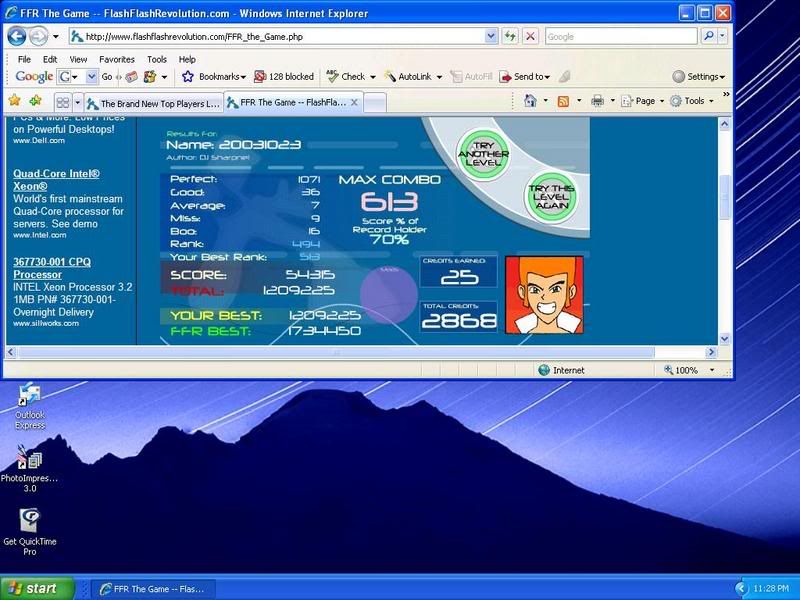Expand the address bar history dropdown
The width and height of the screenshot is (800, 600).
(491, 36)
